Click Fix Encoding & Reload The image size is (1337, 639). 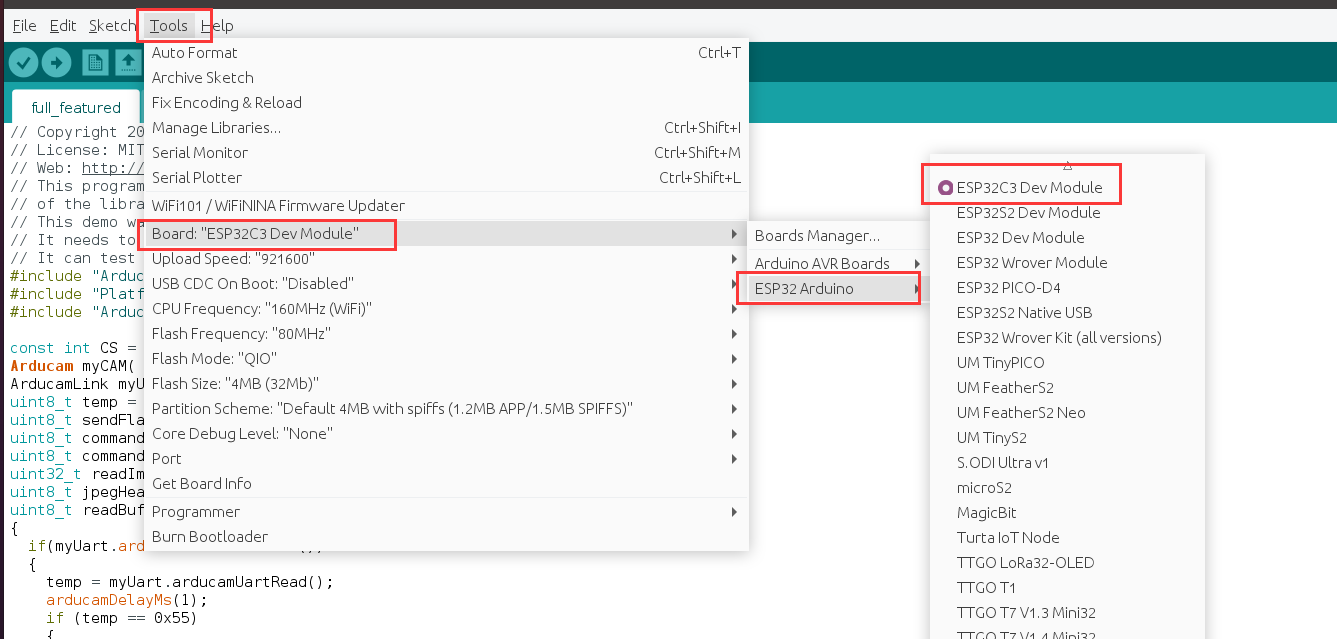(446, 102)
